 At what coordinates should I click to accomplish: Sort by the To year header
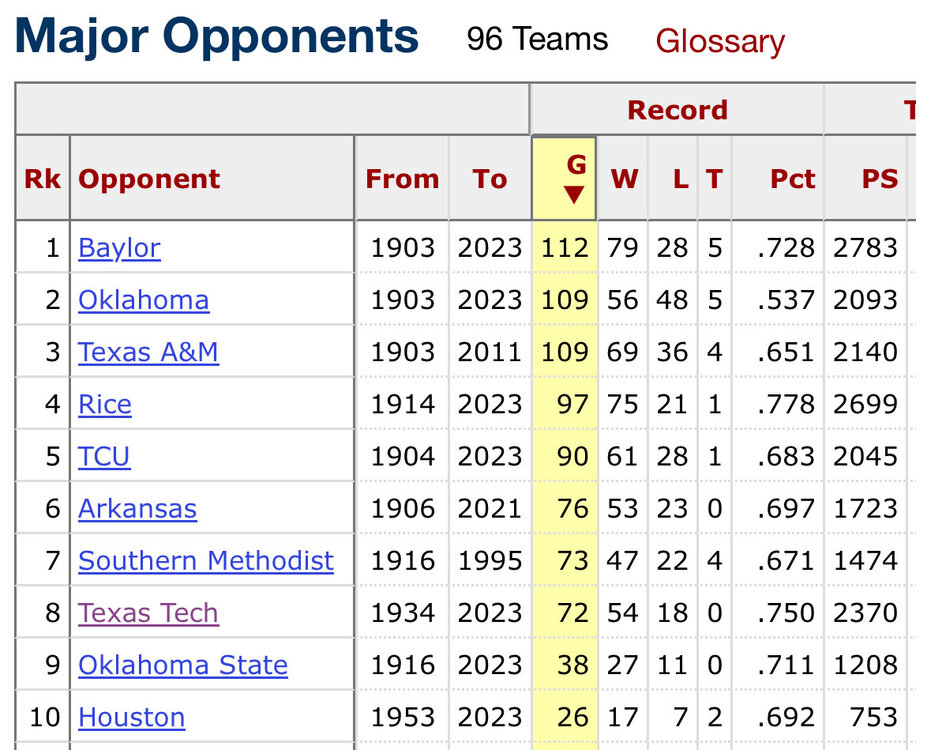[490, 179]
